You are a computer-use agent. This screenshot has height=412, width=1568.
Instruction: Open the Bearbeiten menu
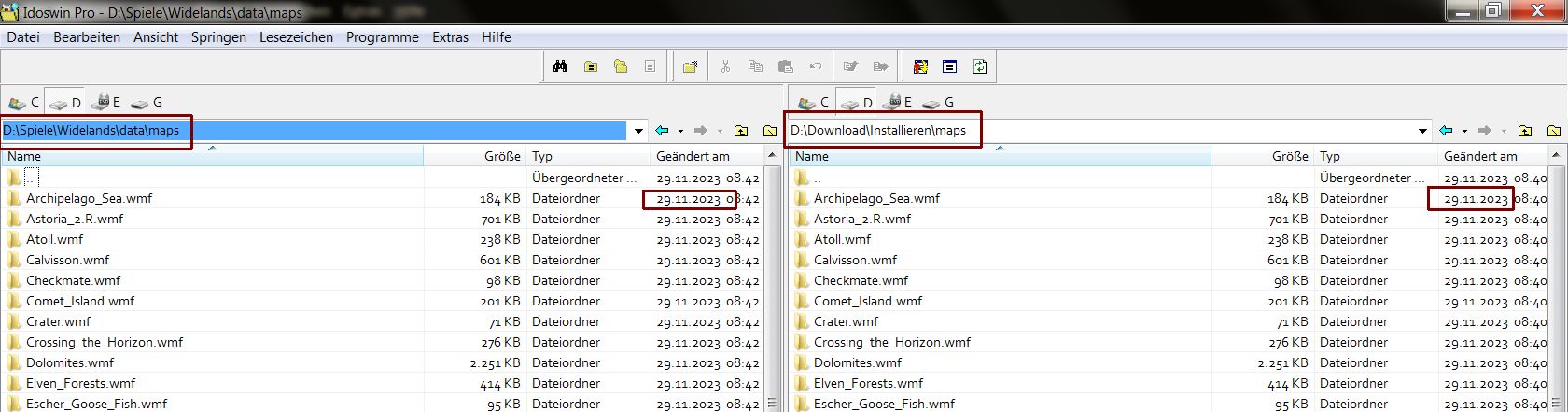[87, 37]
